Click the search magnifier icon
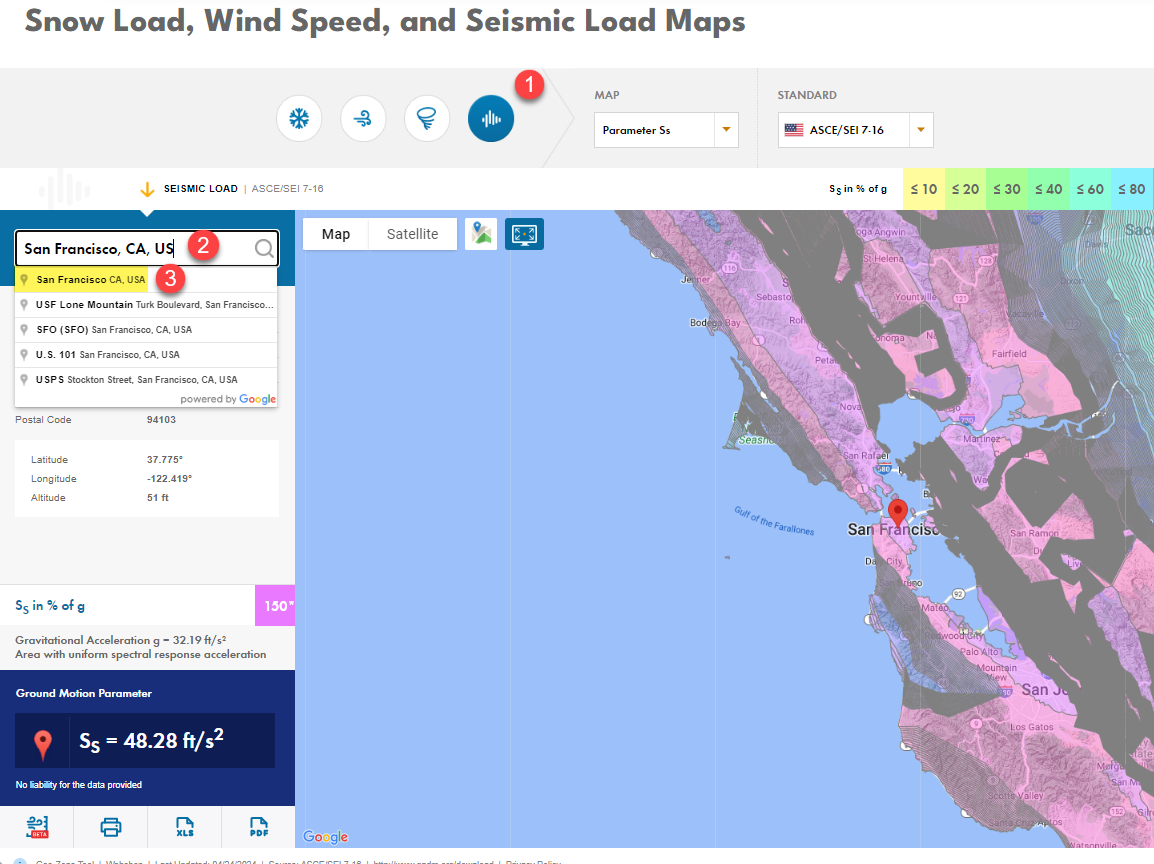Viewport: 1154px width, 864px height. click(263, 248)
